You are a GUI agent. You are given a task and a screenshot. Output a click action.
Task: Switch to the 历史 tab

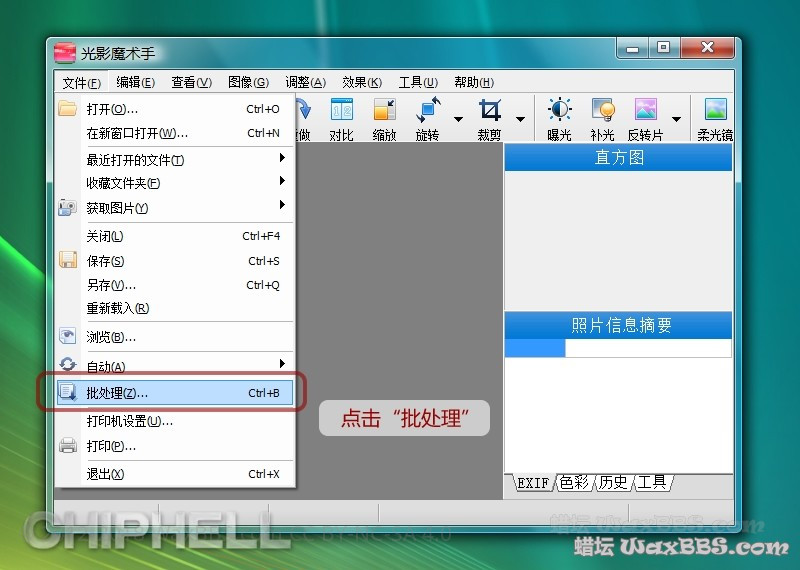point(613,483)
